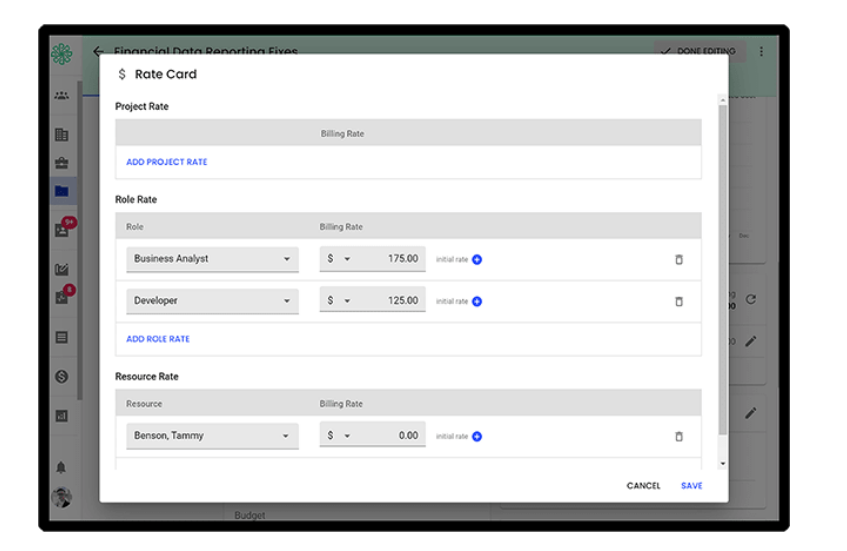Change currency for Developer rate
Screen dimensions: 847x551
pos(339,301)
